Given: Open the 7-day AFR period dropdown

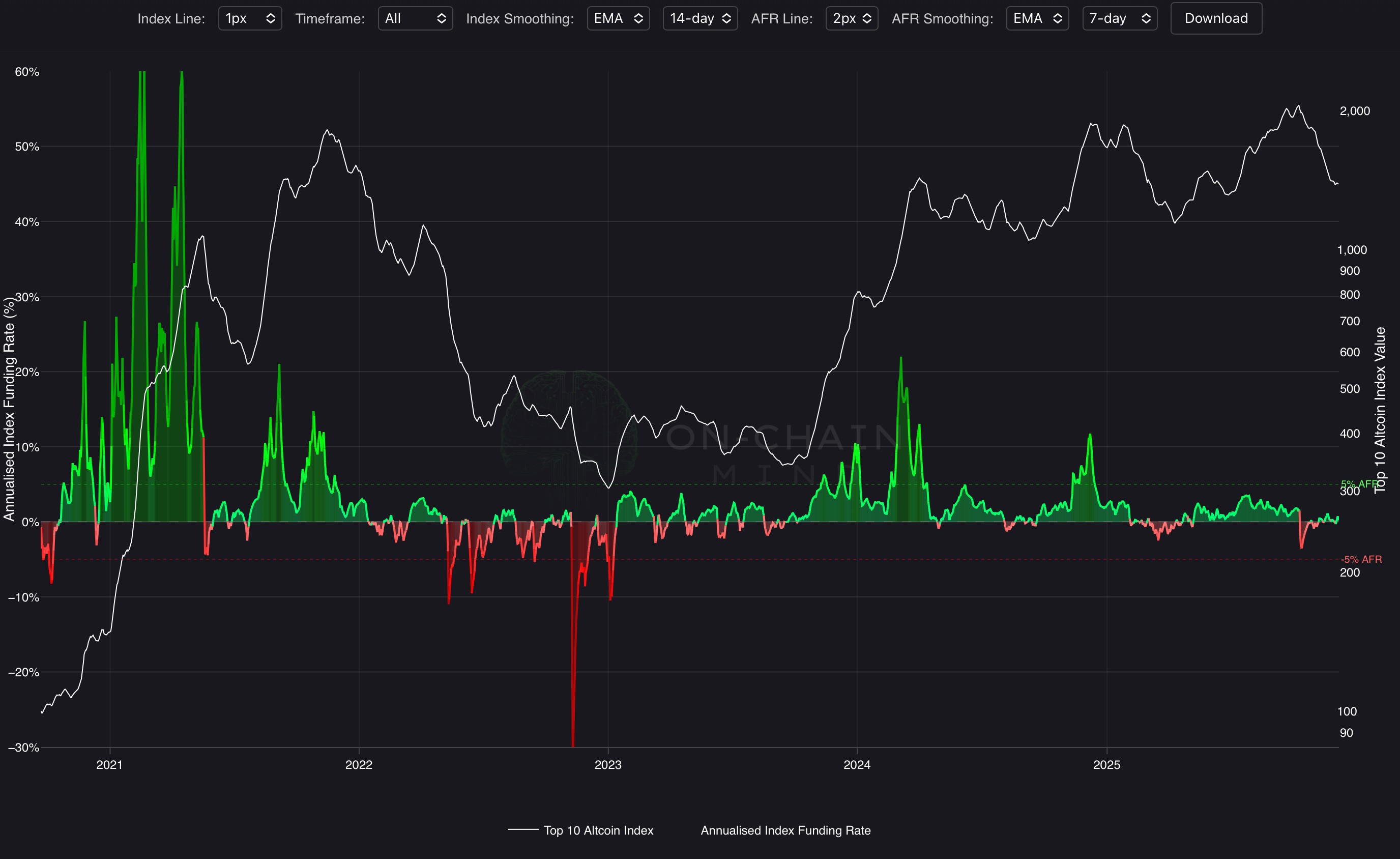Looking at the screenshot, I should [x=1119, y=18].
